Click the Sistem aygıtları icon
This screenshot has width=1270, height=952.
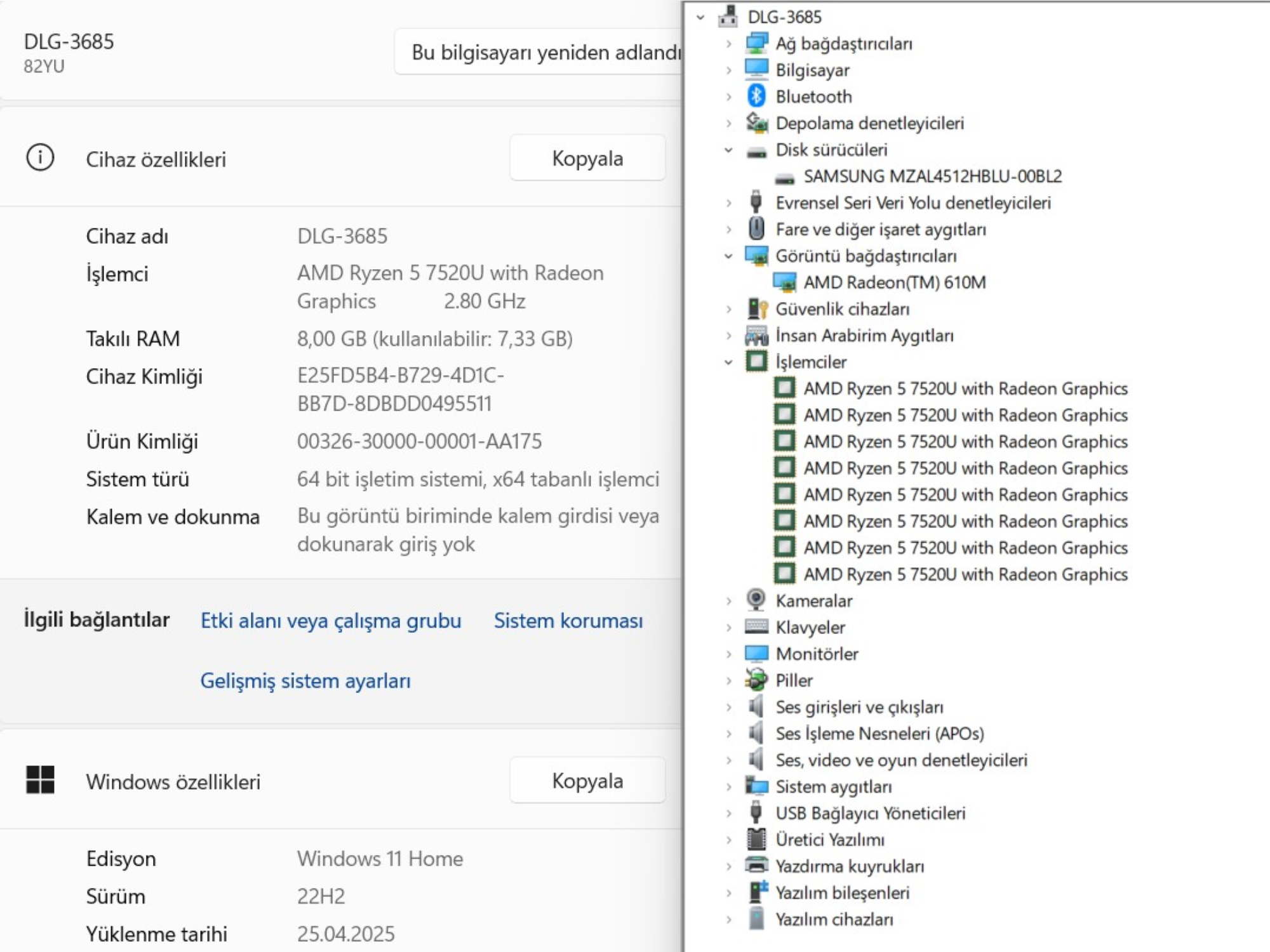click(x=756, y=786)
